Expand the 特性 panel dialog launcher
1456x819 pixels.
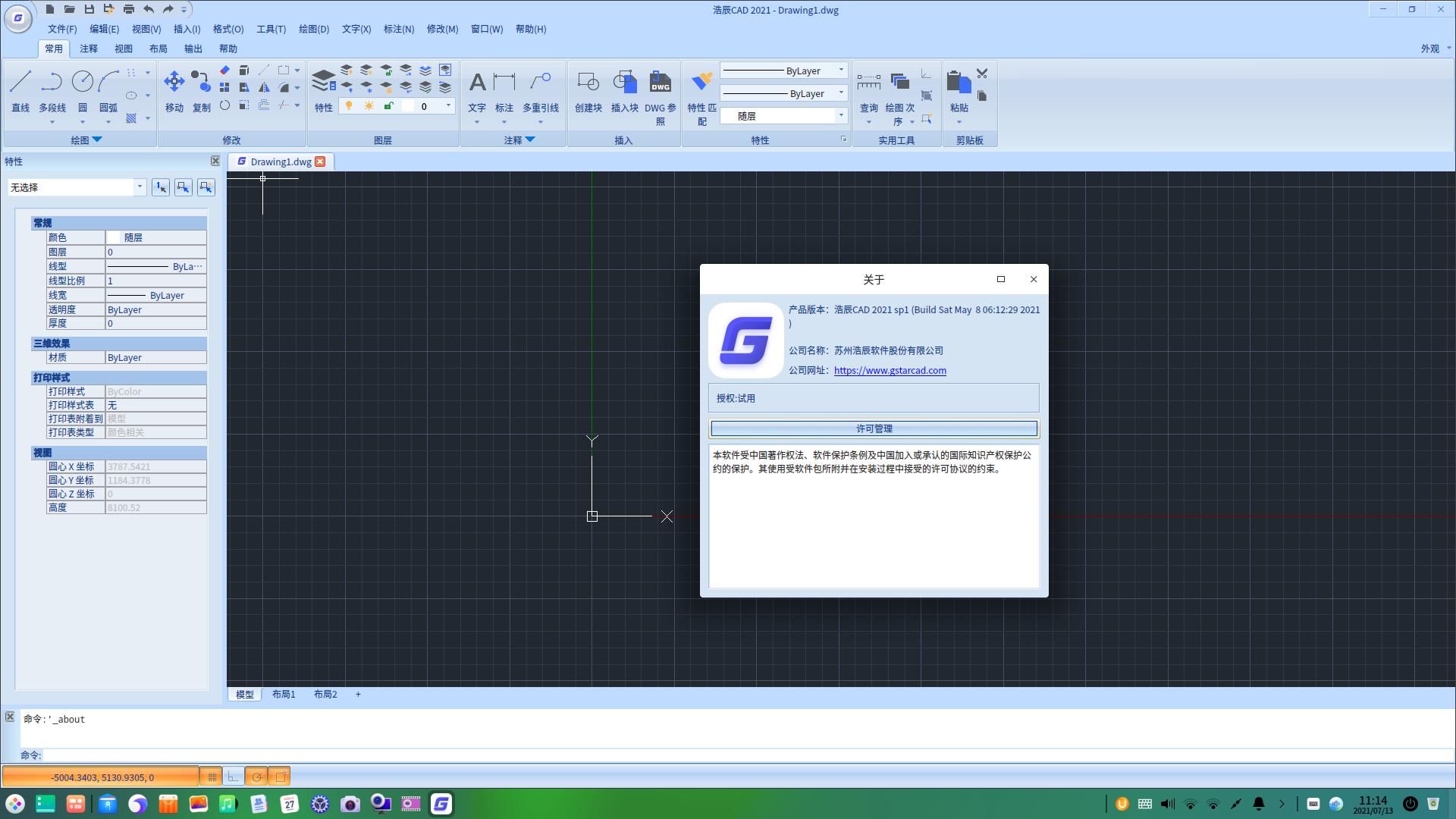click(843, 140)
